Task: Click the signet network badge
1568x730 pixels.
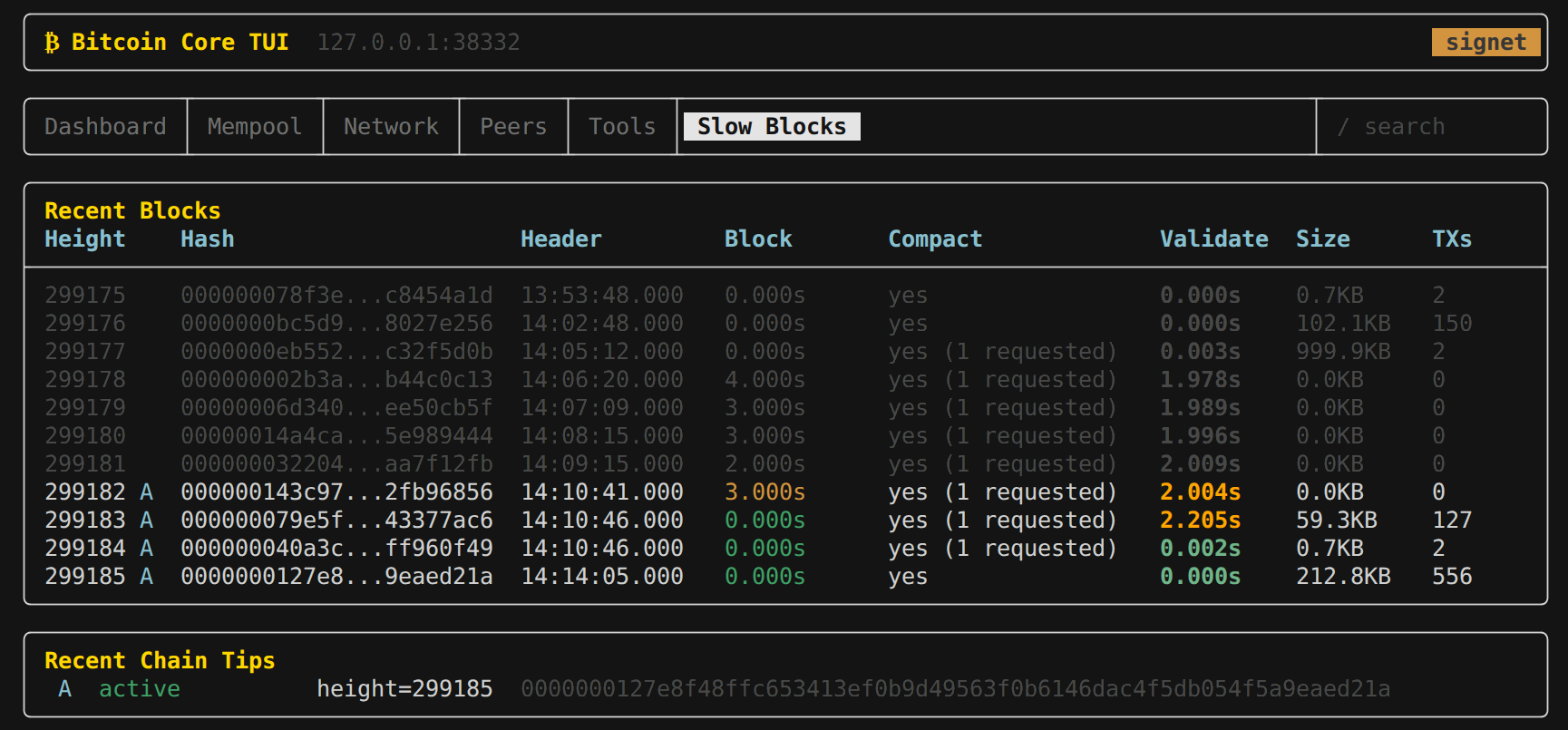Action: click(1485, 43)
